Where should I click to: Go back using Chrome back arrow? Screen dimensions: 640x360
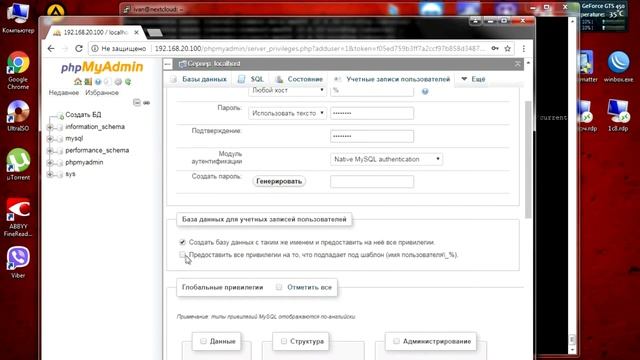click(51, 49)
